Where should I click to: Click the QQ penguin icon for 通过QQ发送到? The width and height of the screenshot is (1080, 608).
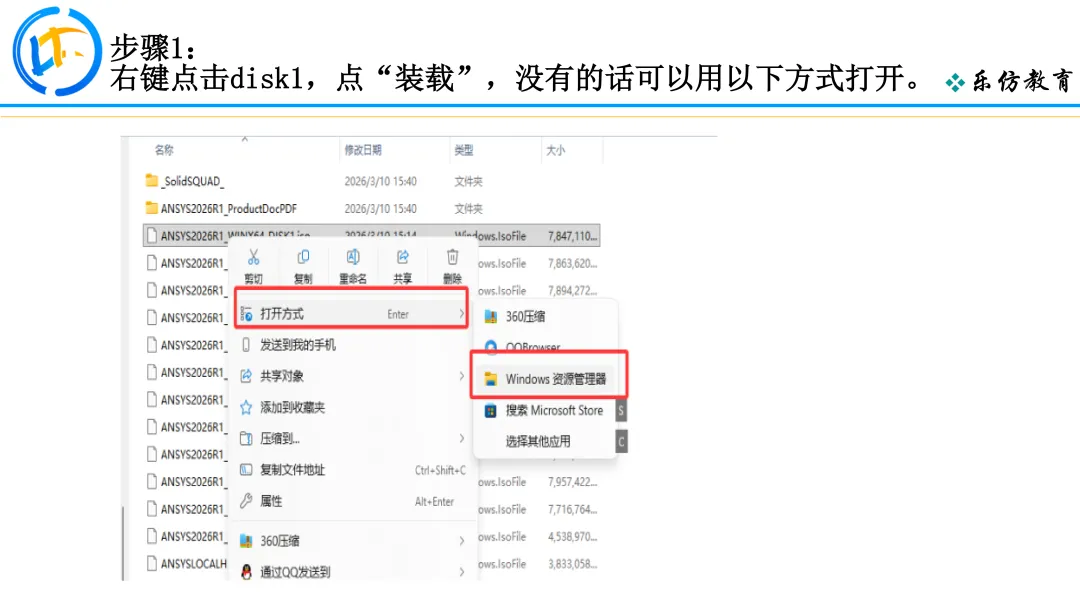point(246,572)
